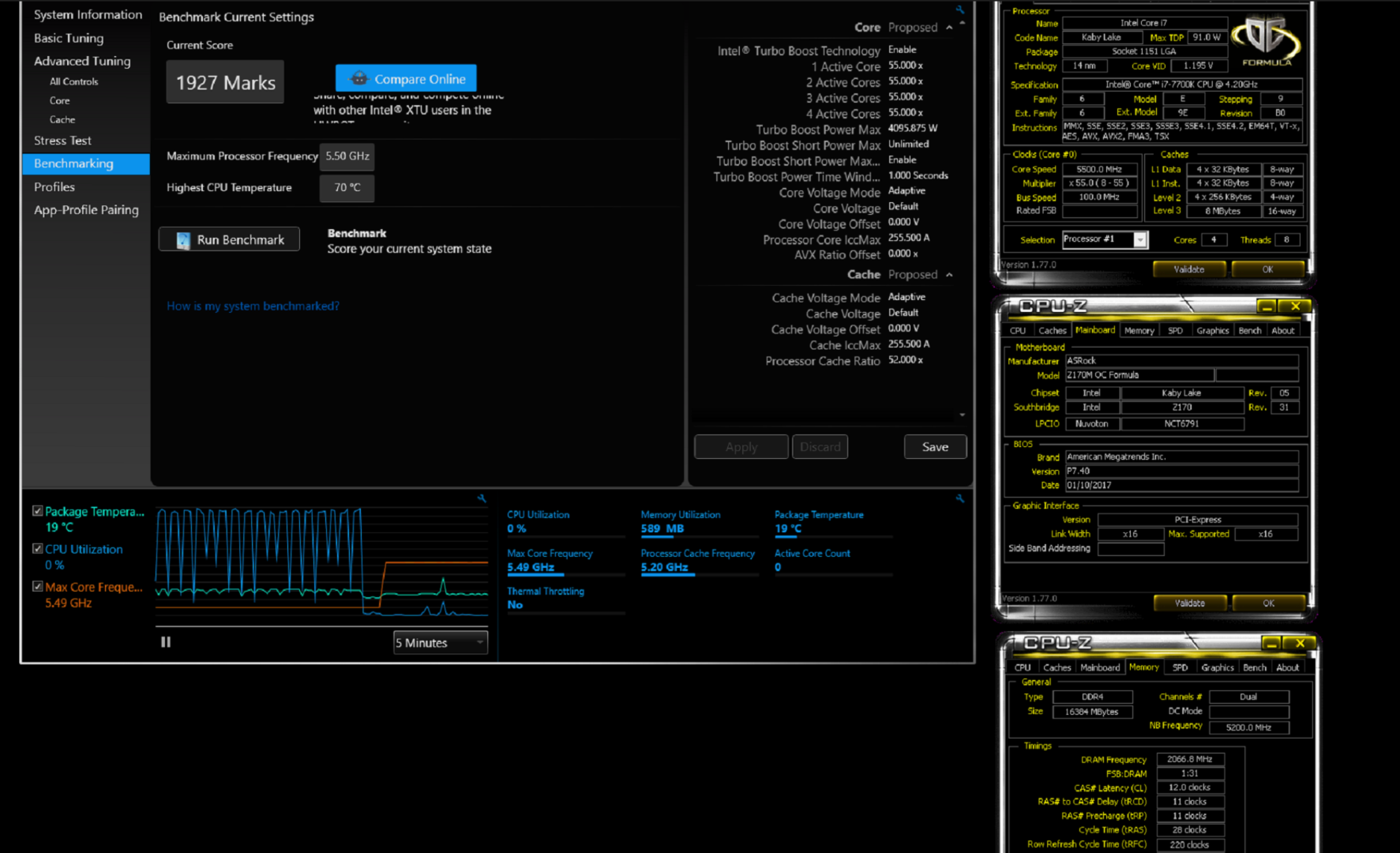1400x853 pixels.
Task: Click Validate in top CPU-Z window
Action: click(x=1189, y=269)
